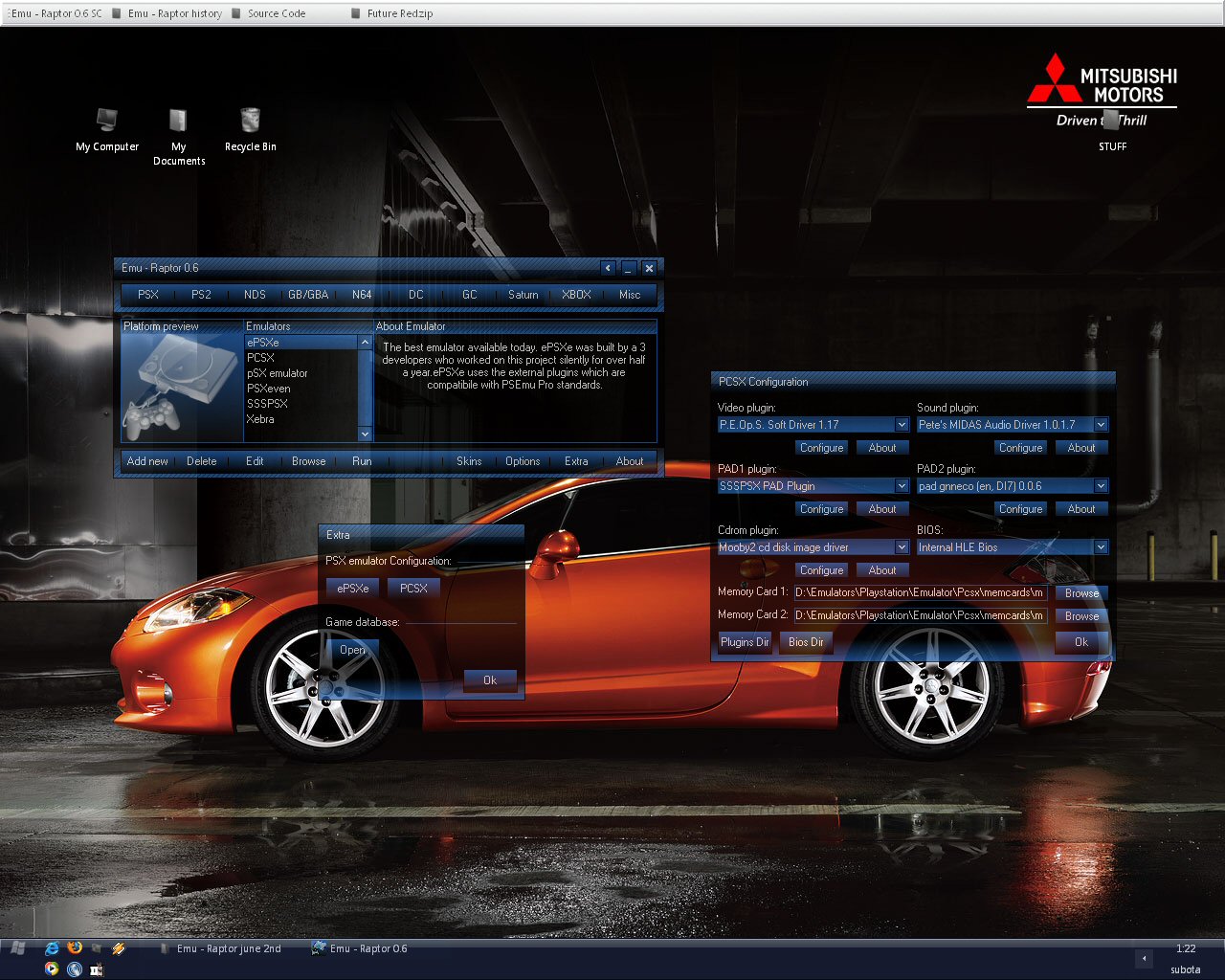The height and width of the screenshot is (980, 1225).
Task: Select SSSPSX in the Emulators list
Action: pos(301,404)
